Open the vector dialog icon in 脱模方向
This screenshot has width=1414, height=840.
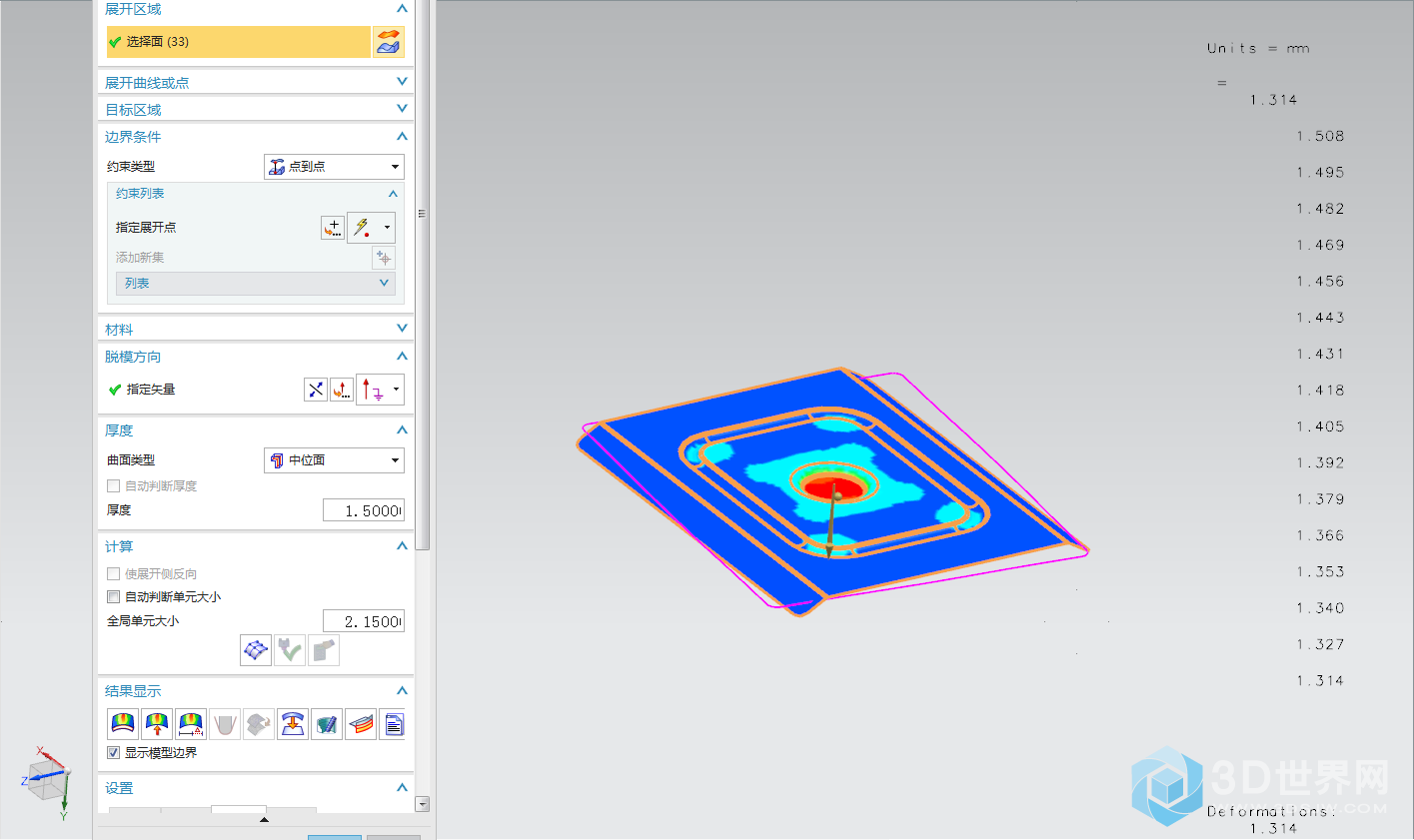tap(342, 390)
